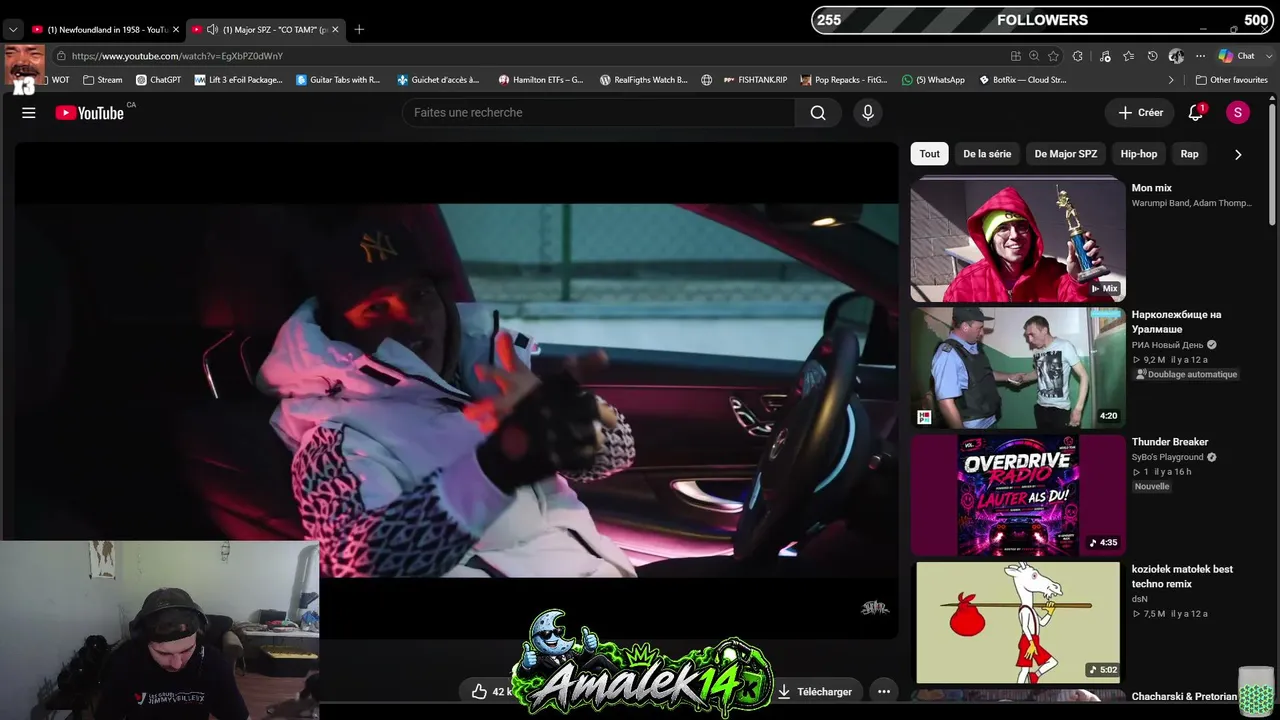Viewport: 1280px width, 720px height.
Task: Open the Guitar Tabs bookmark
Action: [338, 80]
